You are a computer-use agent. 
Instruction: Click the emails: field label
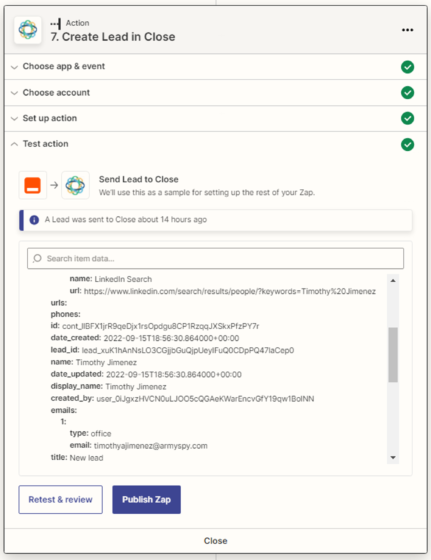coord(64,410)
